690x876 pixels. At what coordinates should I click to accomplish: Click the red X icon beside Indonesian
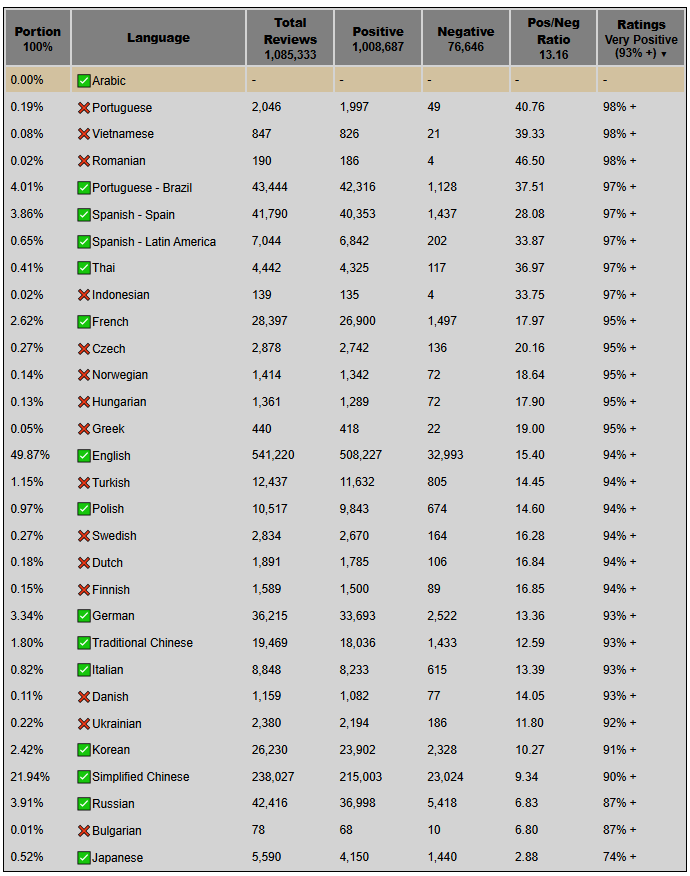click(84, 295)
